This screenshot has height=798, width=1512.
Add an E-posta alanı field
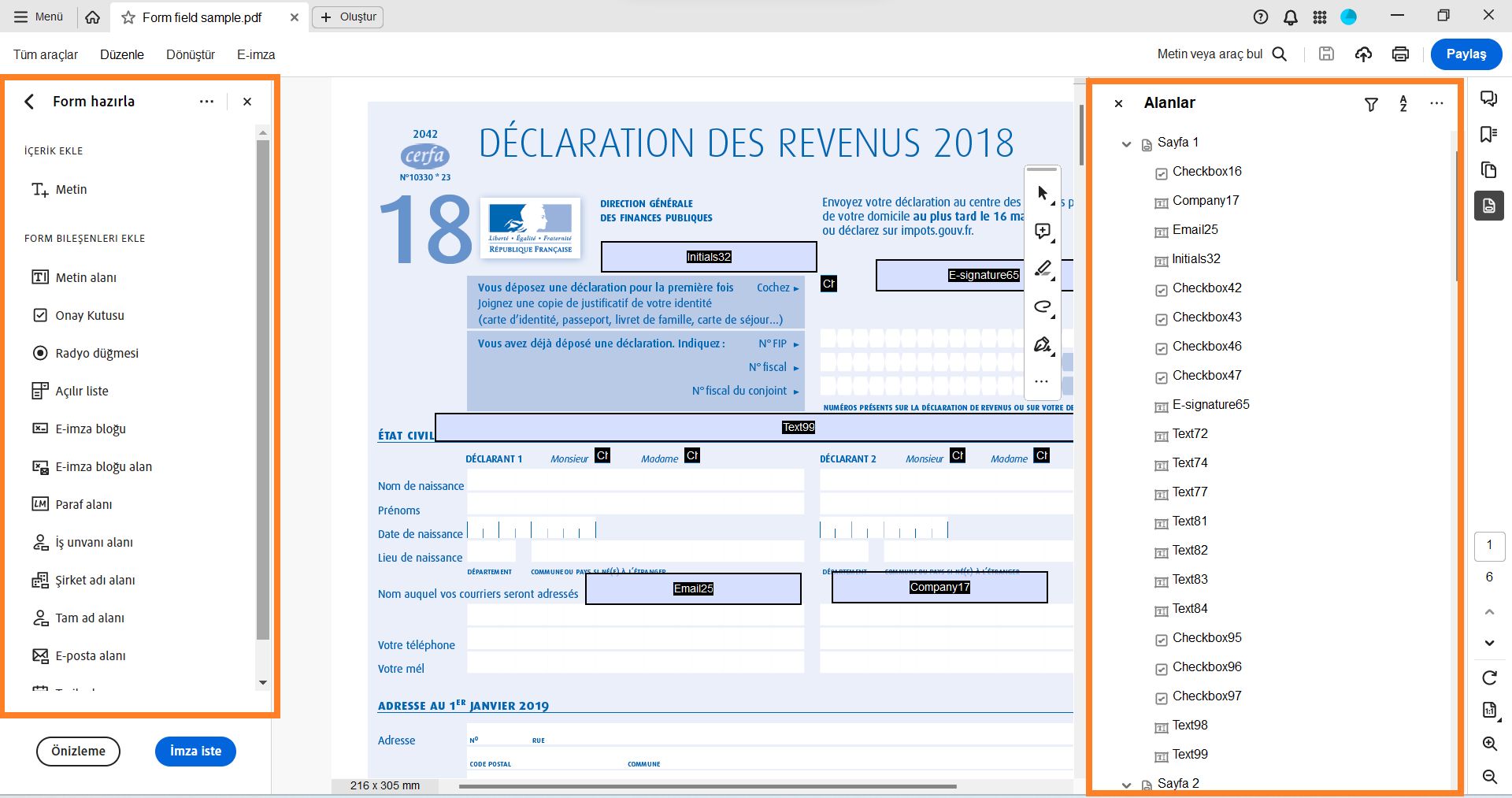(x=79, y=655)
